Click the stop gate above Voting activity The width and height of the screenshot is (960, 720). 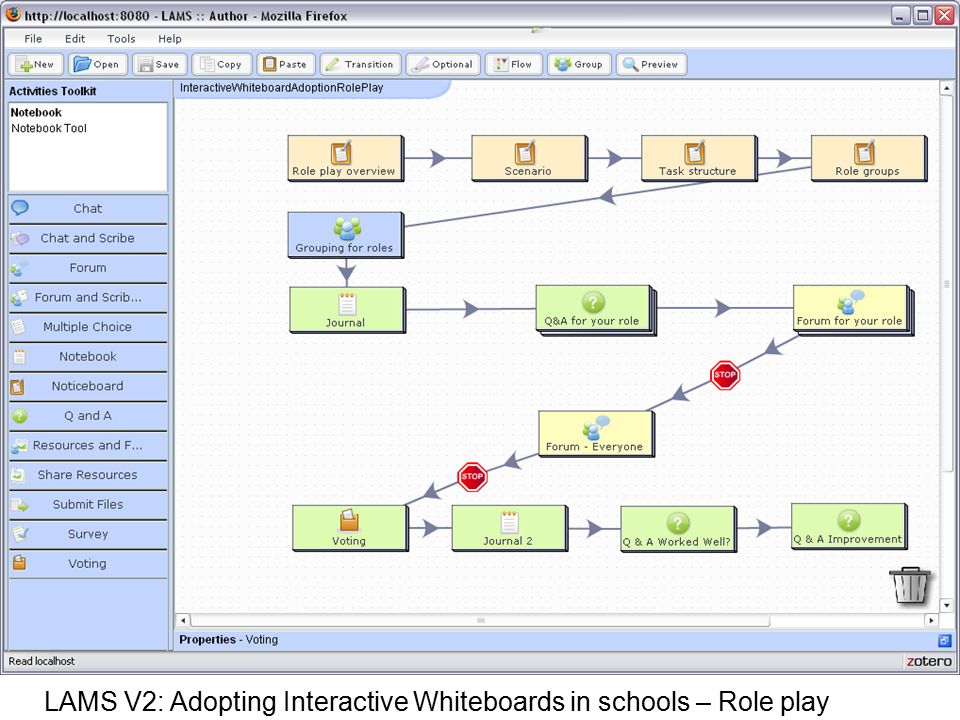[472, 476]
